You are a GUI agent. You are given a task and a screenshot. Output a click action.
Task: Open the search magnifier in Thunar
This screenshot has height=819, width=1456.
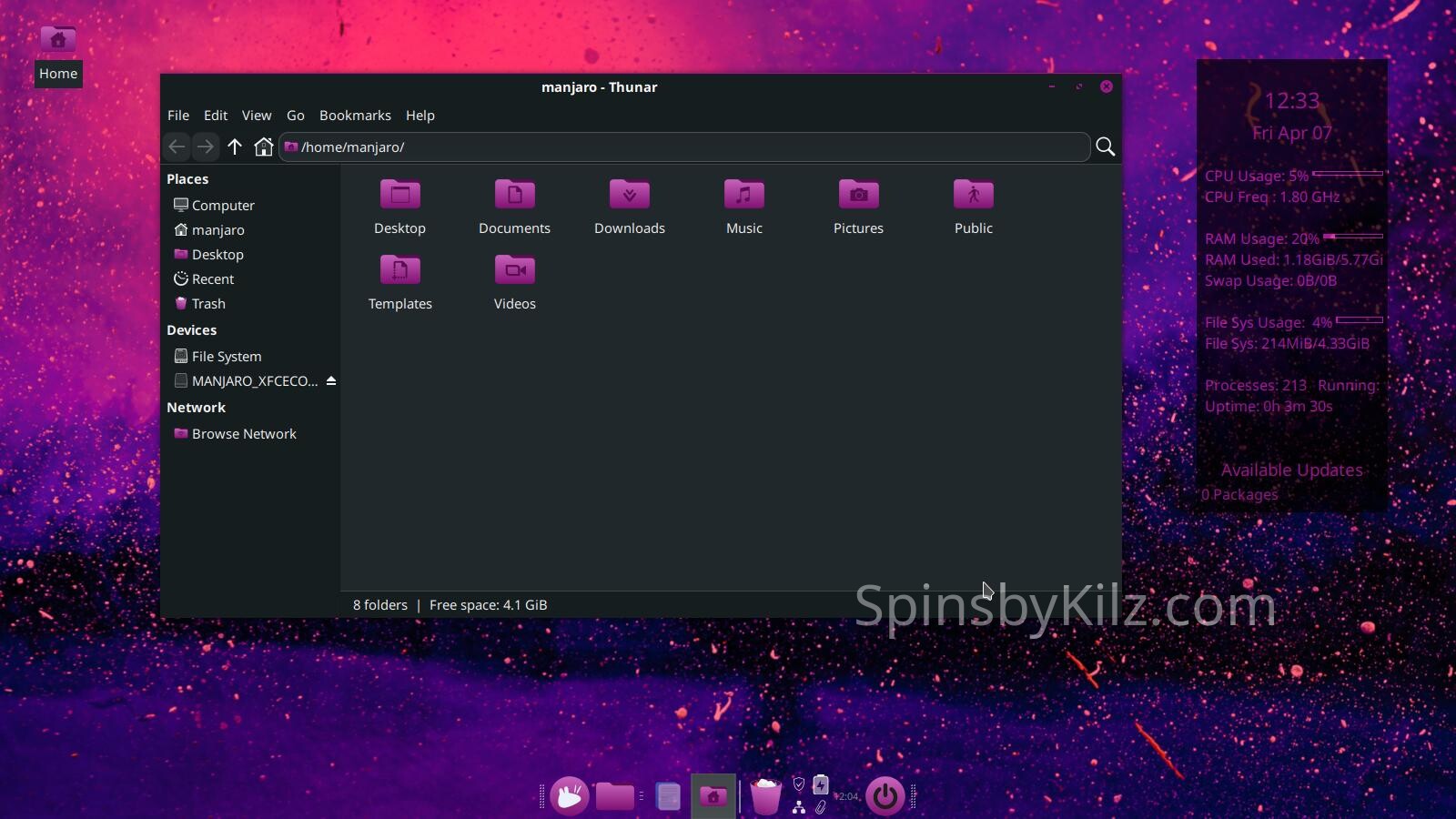pos(1105,147)
